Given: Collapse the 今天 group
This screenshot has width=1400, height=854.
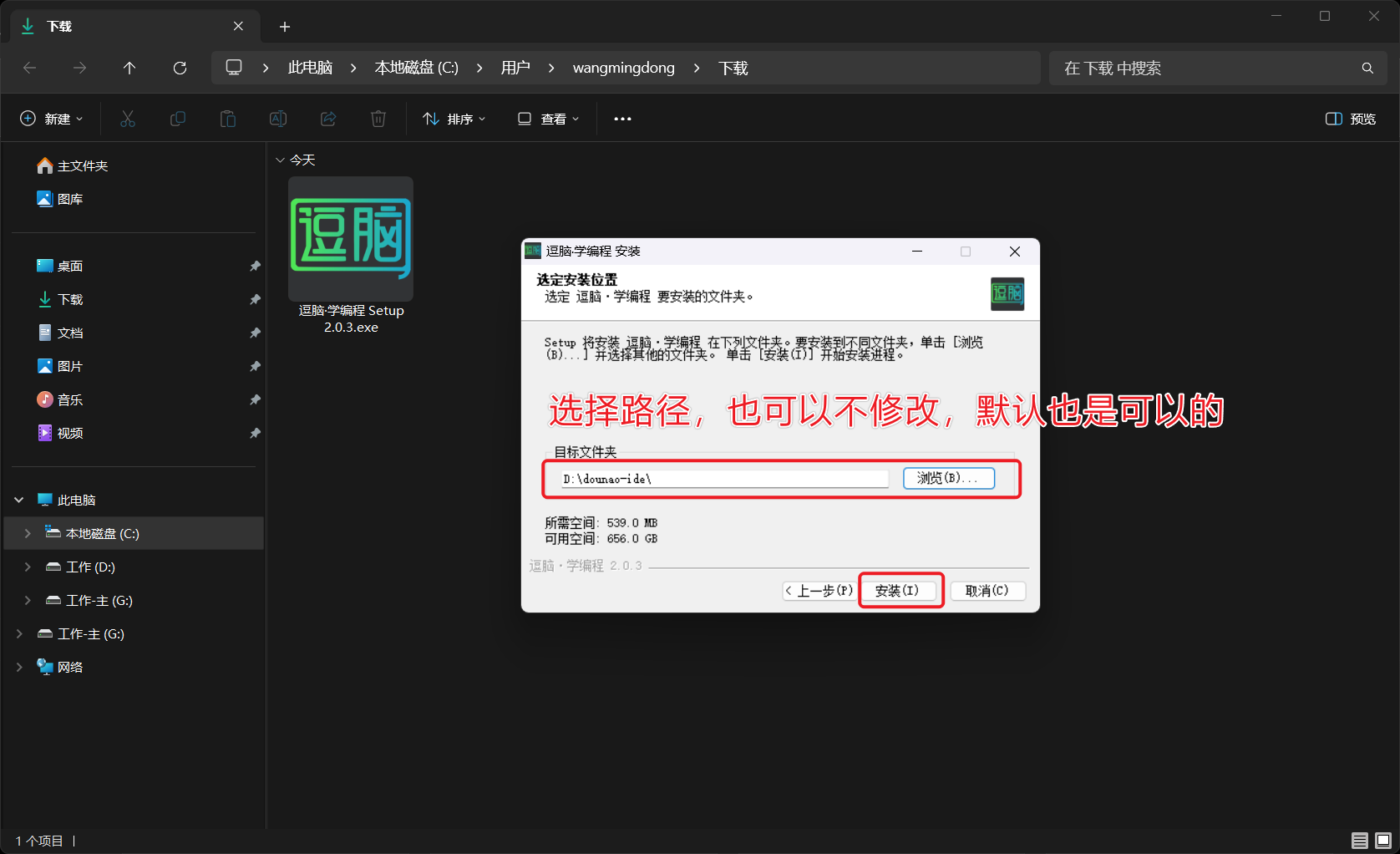Looking at the screenshot, I should tap(280, 160).
